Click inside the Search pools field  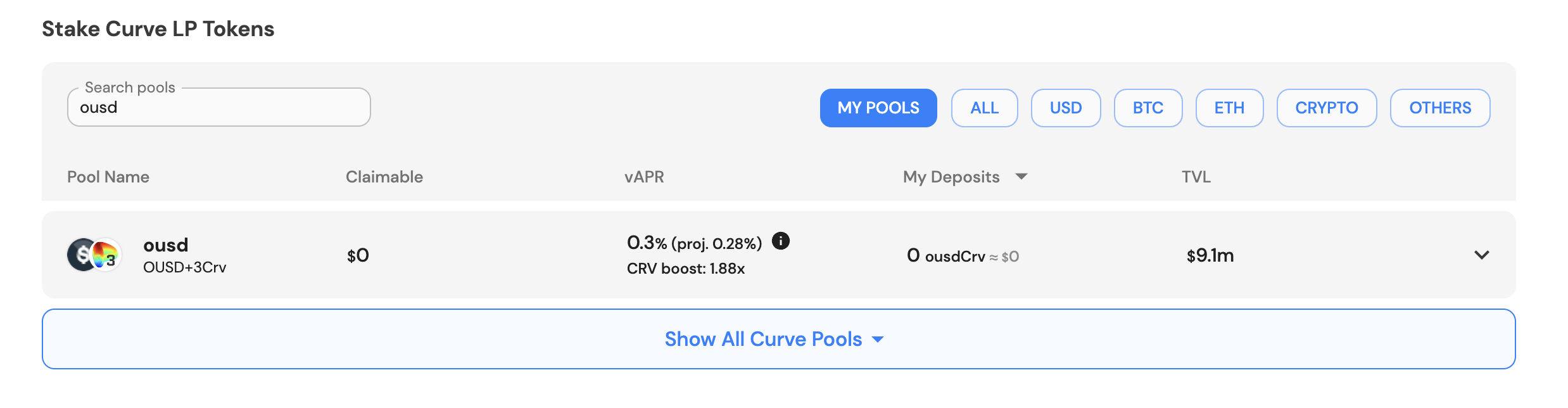click(x=218, y=107)
